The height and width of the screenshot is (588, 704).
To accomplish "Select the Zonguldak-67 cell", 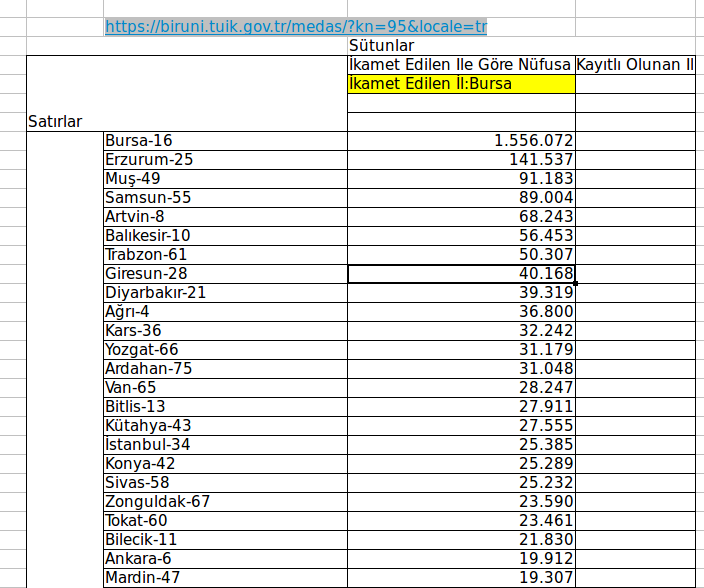I will (157, 501).
